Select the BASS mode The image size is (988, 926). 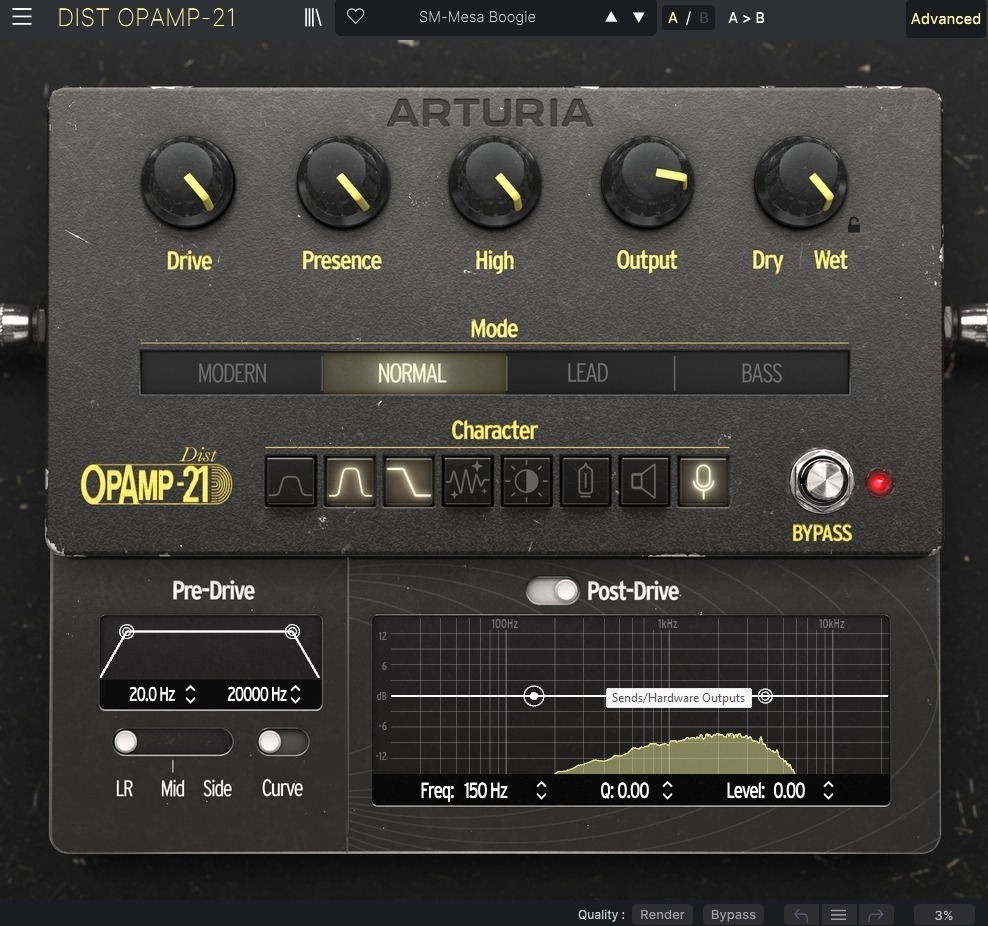(761, 374)
